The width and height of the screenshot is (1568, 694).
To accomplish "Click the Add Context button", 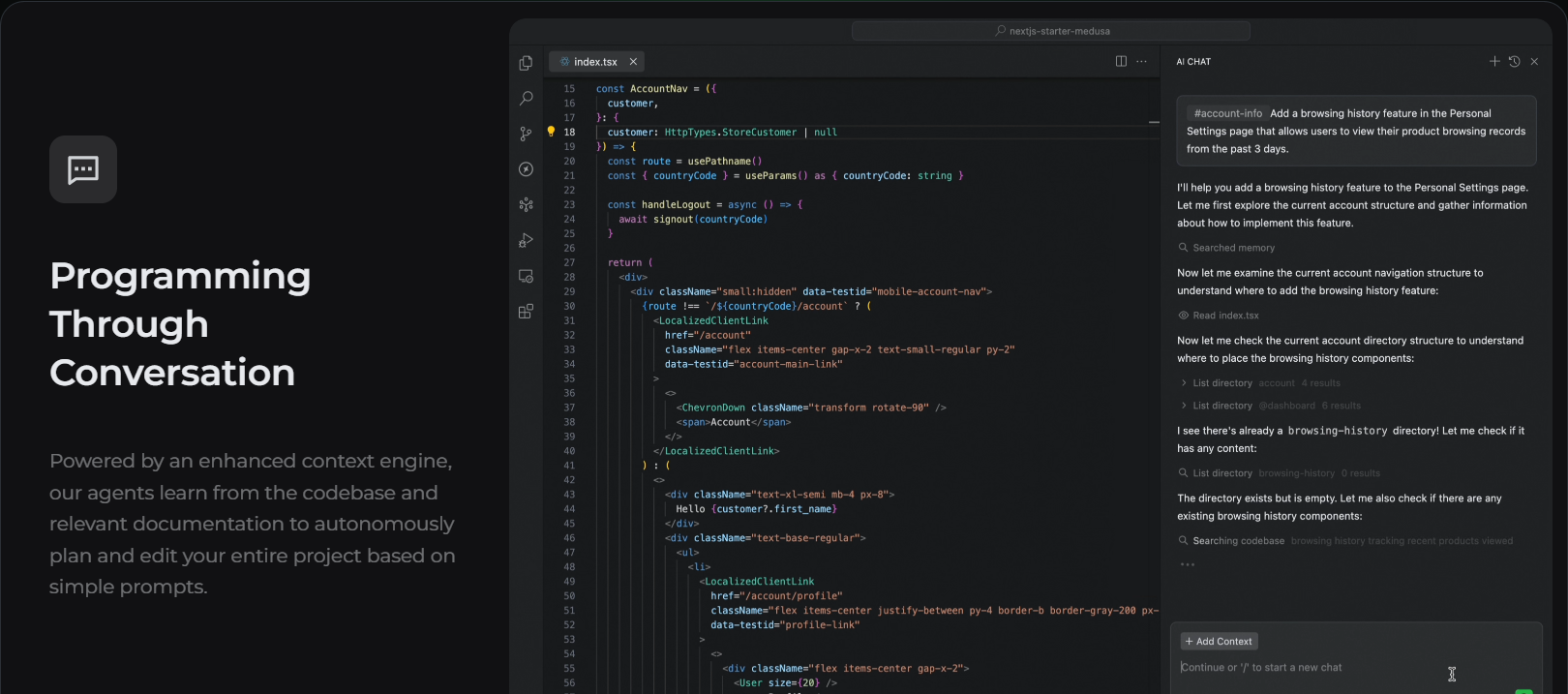I will click(1219, 641).
